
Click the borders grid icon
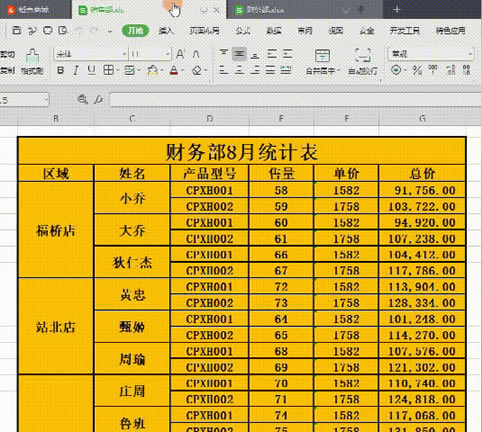coord(108,70)
